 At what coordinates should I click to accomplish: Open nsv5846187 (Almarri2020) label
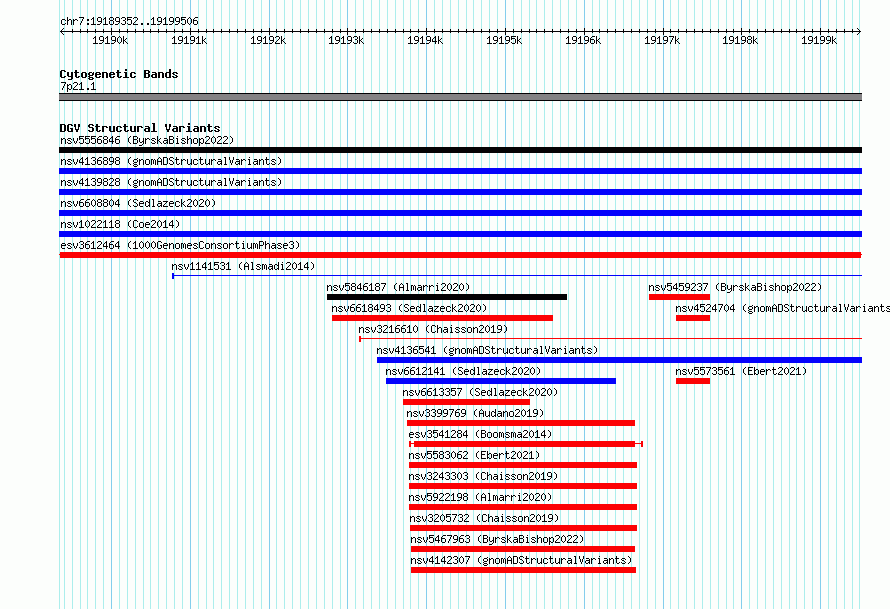tap(398, 287)
